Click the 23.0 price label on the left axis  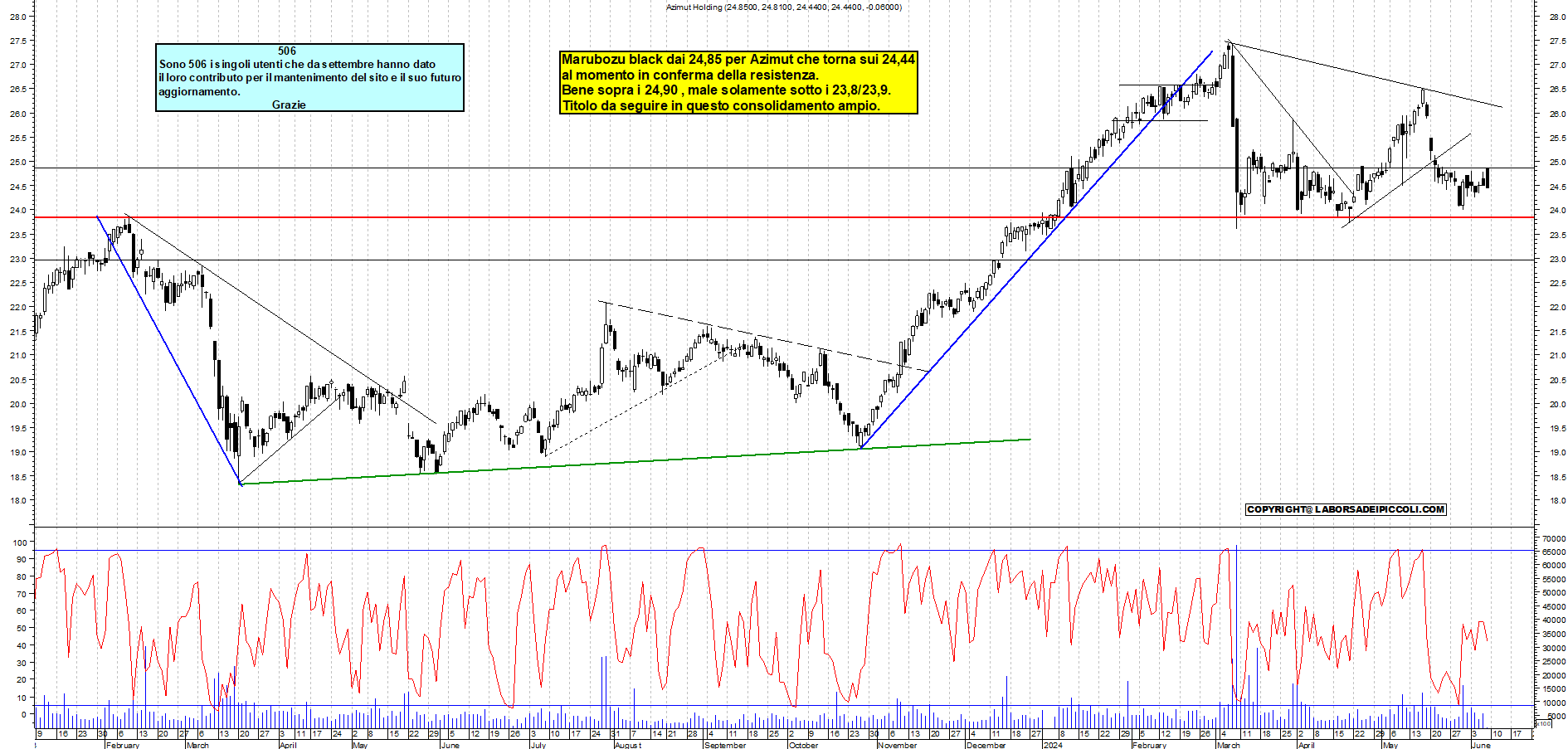pos(17,259)
